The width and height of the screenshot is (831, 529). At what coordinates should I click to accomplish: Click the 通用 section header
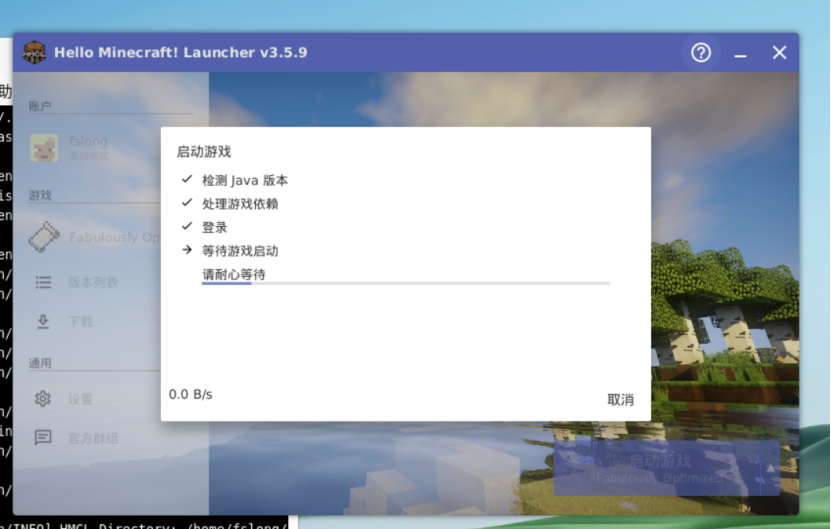pos(40,363)
